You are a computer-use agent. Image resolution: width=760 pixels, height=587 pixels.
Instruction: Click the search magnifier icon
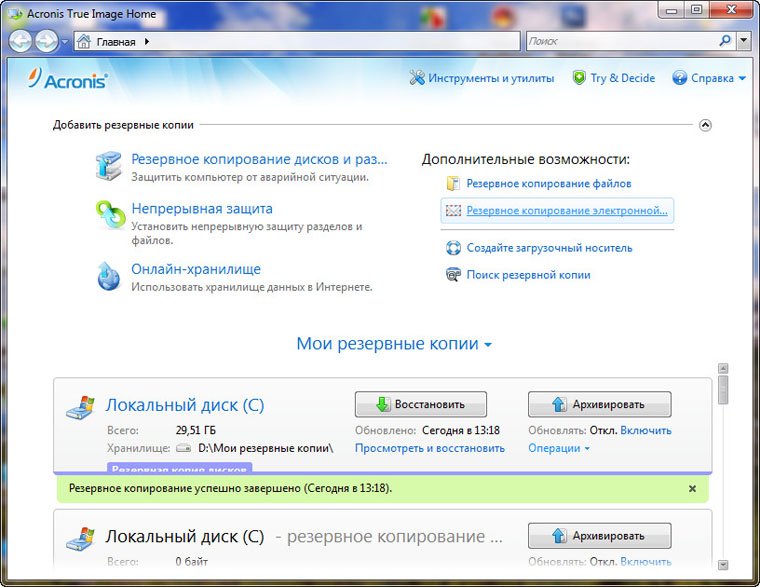(x=725, y=42)
